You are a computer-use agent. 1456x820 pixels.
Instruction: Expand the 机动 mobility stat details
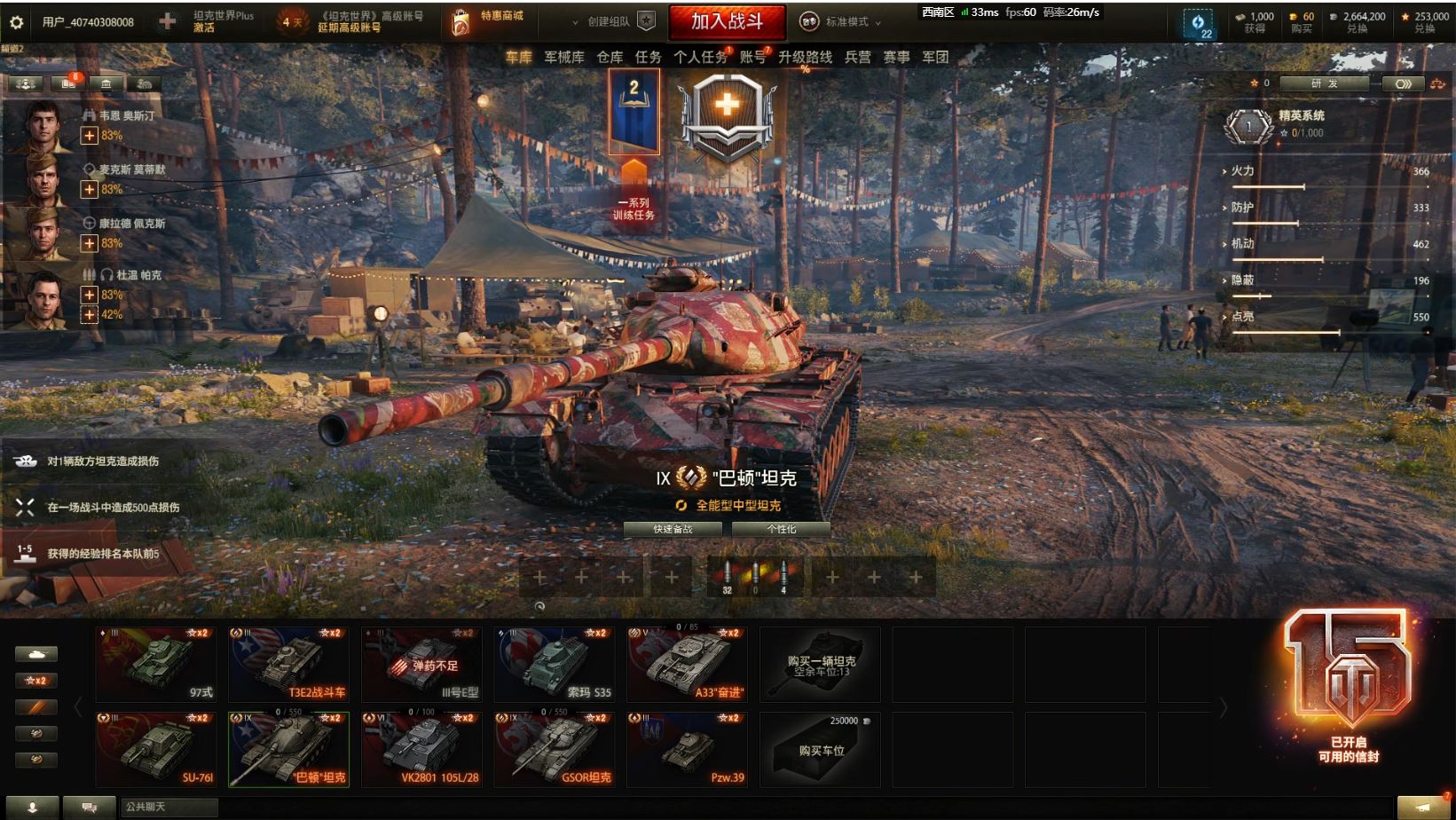click(1242, 243)
